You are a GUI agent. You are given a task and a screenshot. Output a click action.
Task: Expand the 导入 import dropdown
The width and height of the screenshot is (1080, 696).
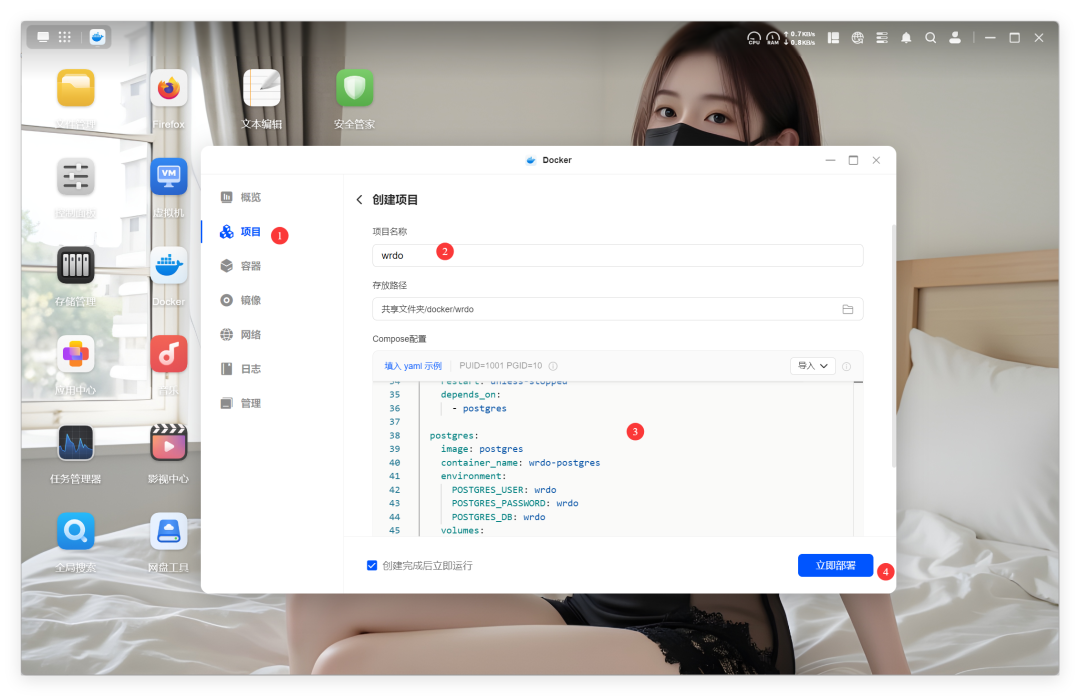click(x=813, y=366)
